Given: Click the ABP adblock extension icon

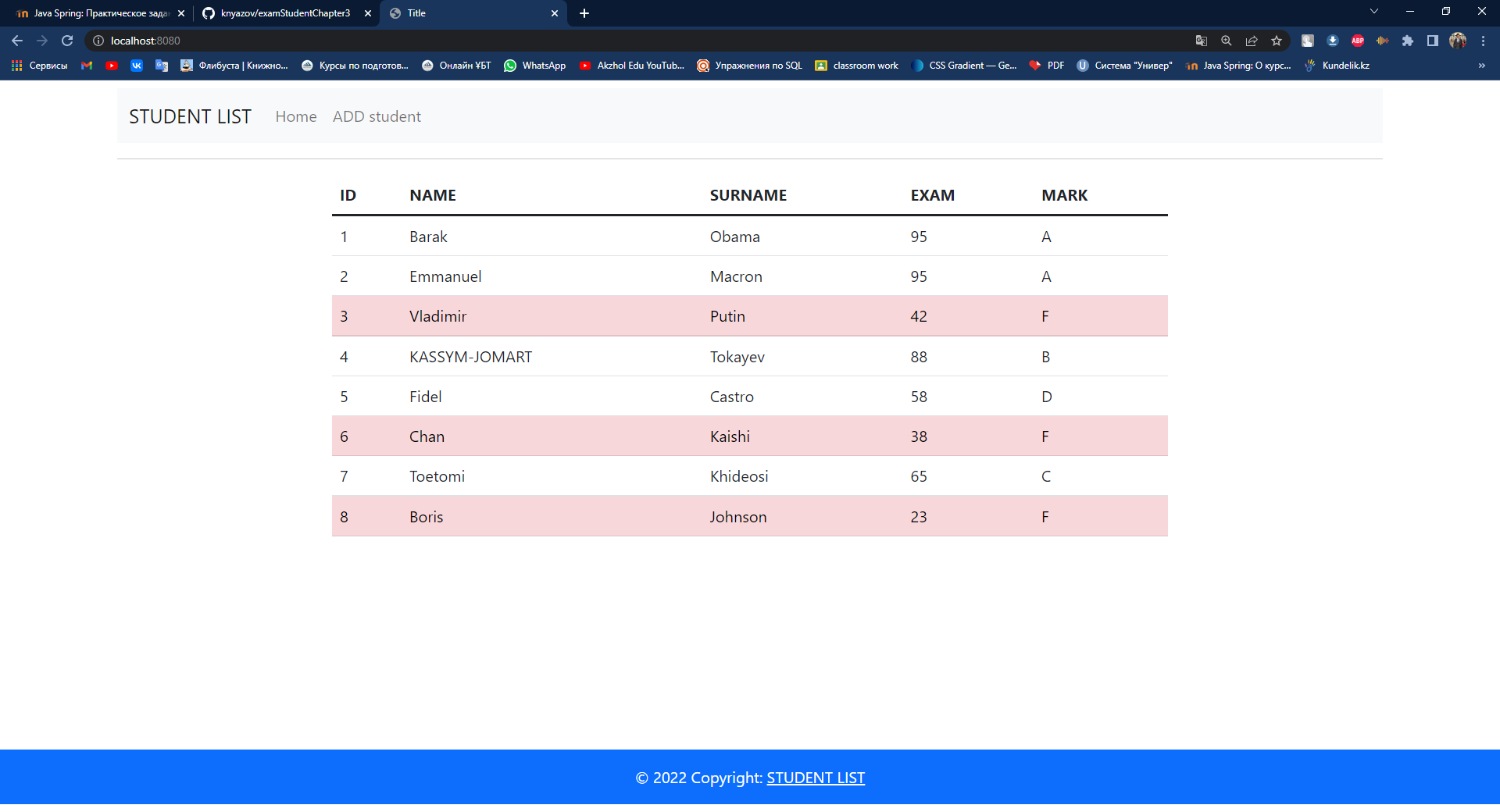Looking at the screenshot, I should [1358, 41].
